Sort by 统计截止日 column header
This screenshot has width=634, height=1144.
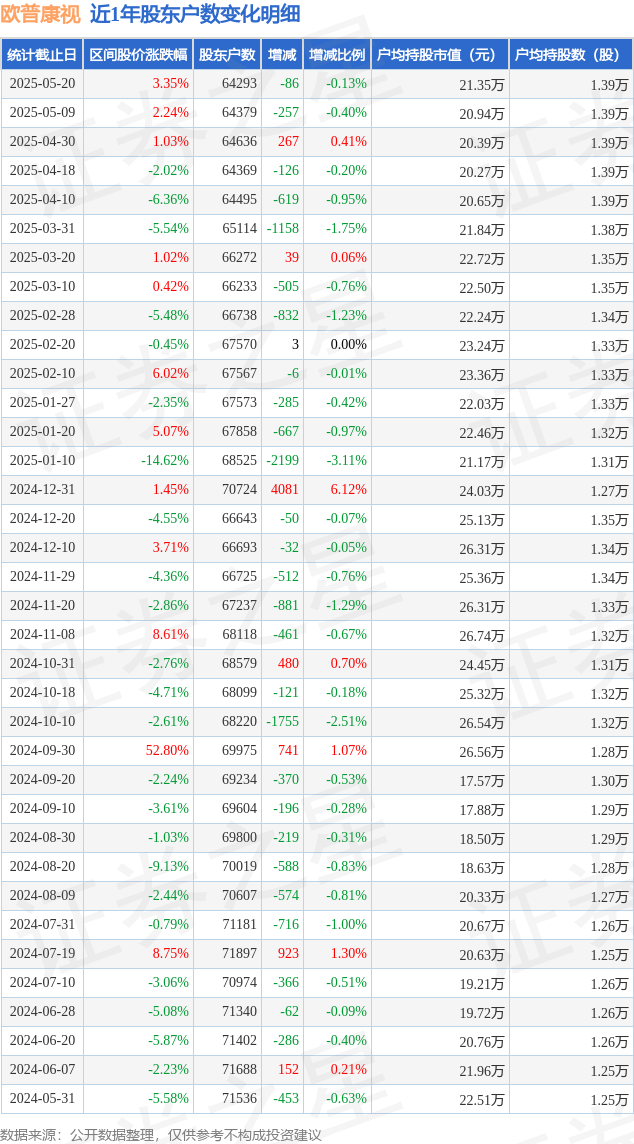click(x=42, y=55)
